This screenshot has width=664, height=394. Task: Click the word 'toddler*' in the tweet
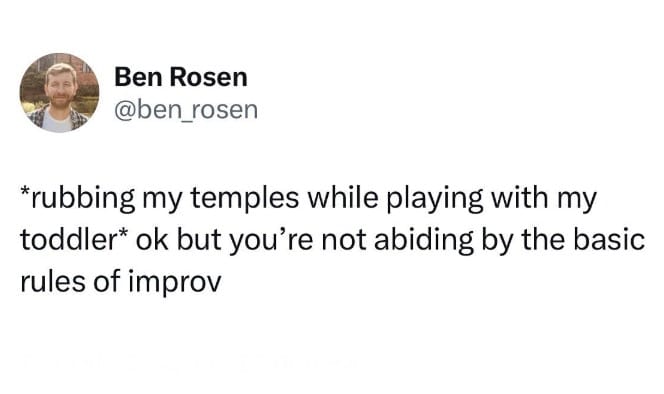click(75, 240)
